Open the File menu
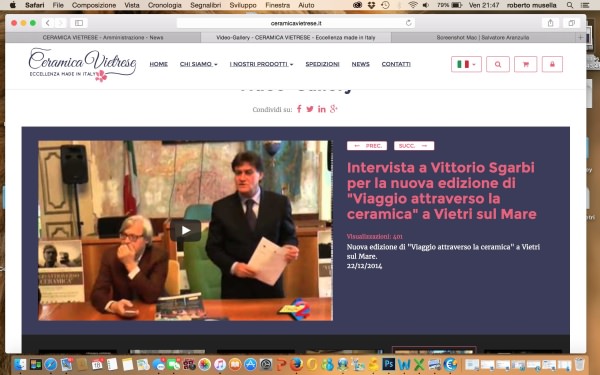Image resolution: width=600 pixels, height=375 pixels. pos(58,5)
